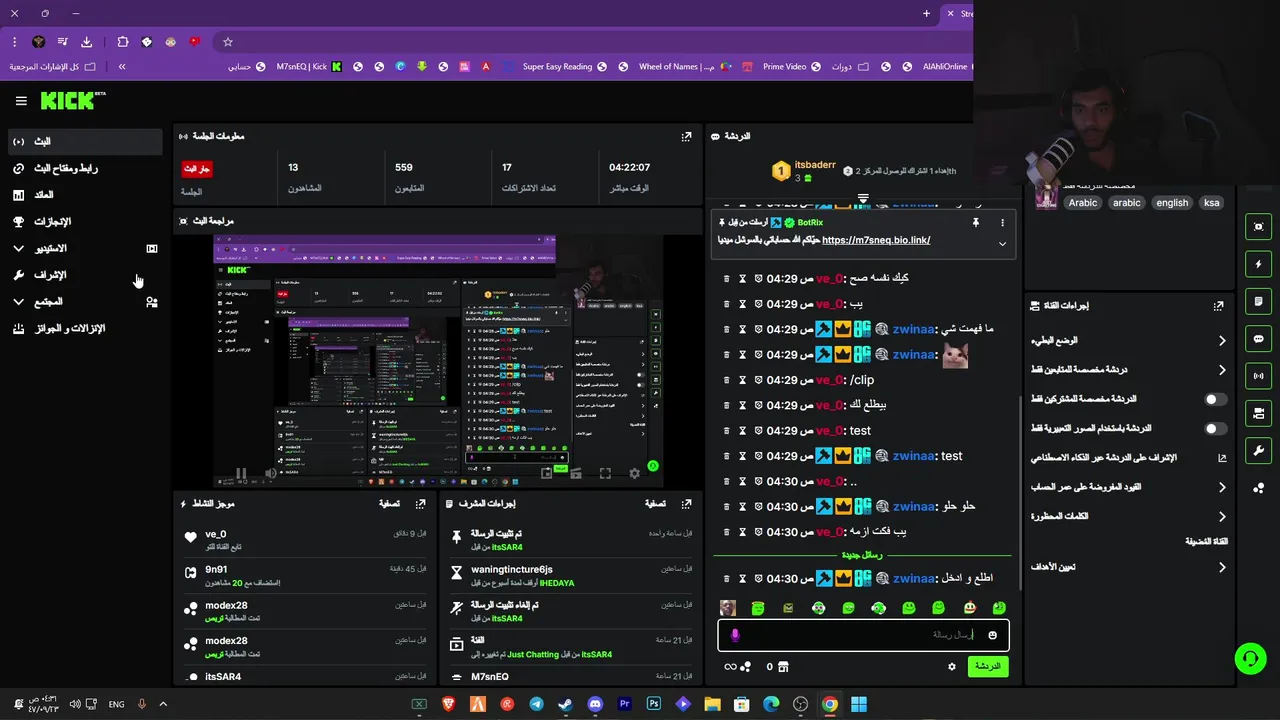The height and width of the screenshot is (720, 1280).
Task: Pause the stream preview player
Action: point(241,474)
